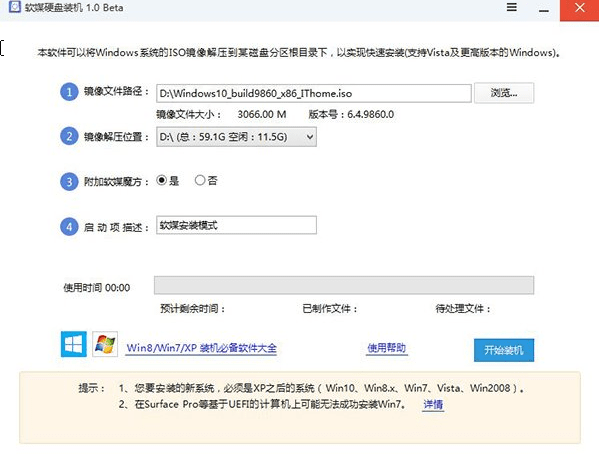Click the 版本号：6.4.9860.0 text
The height and width of the screenshot is (454, 599).
(x=351, y=114)
